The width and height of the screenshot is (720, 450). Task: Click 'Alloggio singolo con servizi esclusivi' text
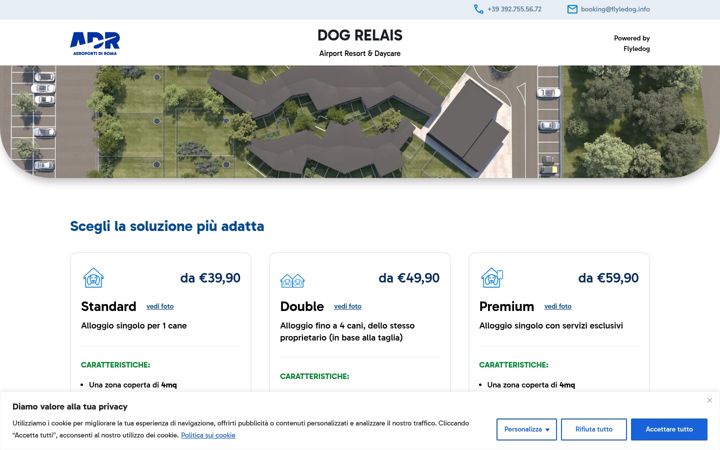[x=551, y=326]
